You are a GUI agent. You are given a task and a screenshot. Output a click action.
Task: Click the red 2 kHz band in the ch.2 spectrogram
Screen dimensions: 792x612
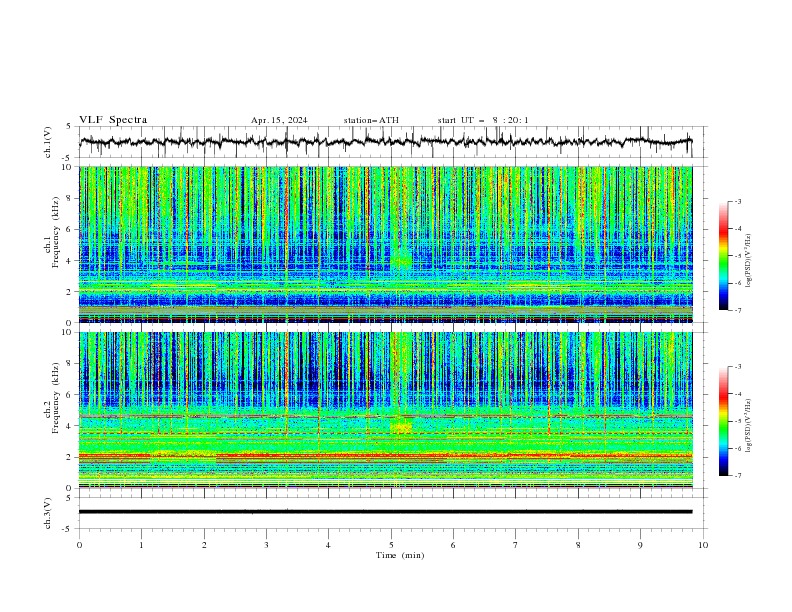(386, 456)
